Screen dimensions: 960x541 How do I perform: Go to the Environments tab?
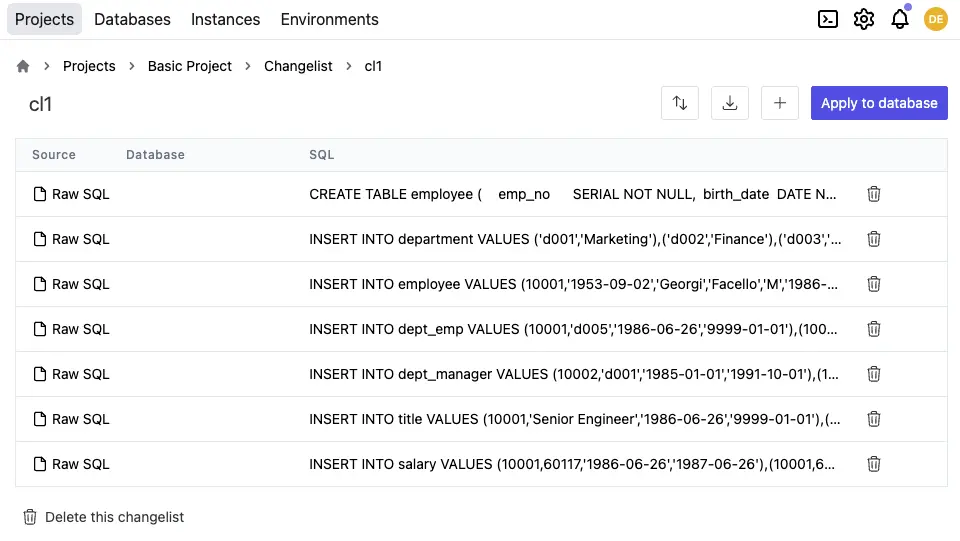click(329, 19)
